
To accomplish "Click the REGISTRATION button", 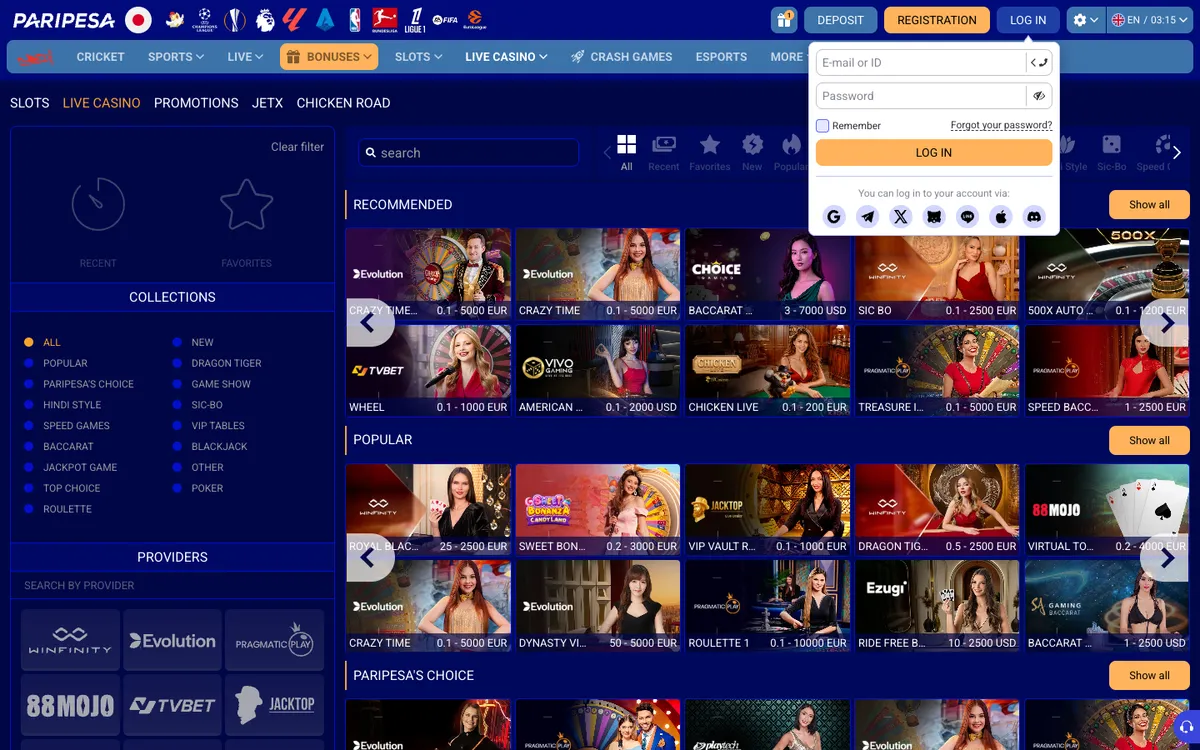I will click(937, 20).
